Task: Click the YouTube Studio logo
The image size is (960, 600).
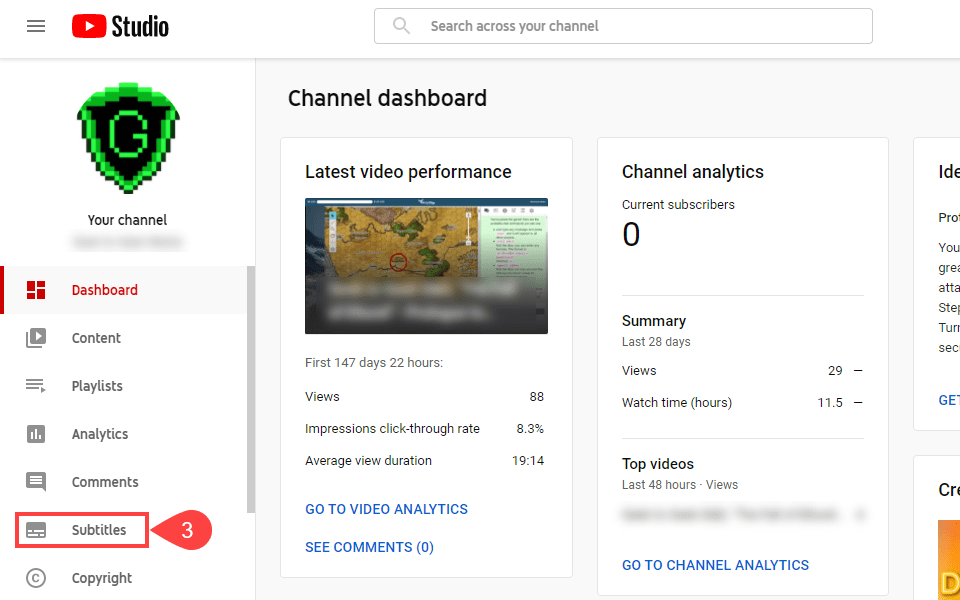Action: click(120, 26)
